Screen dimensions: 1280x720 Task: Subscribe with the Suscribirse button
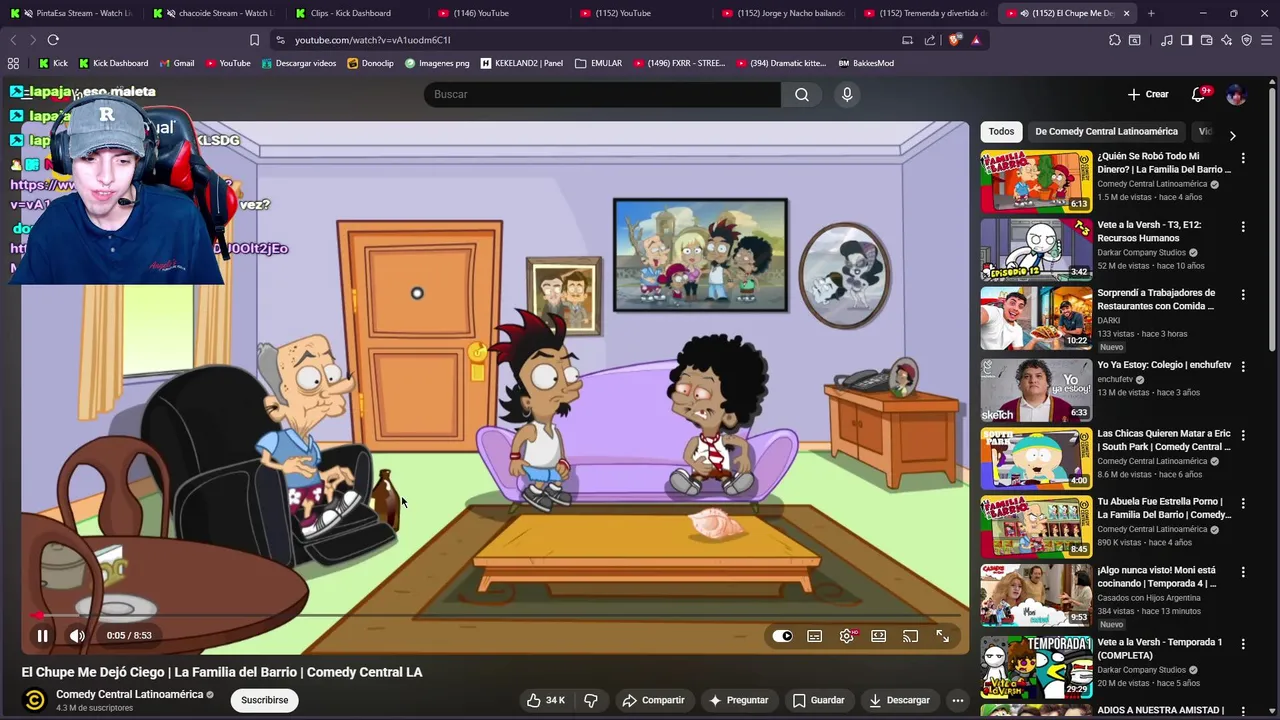pos(264,700)
